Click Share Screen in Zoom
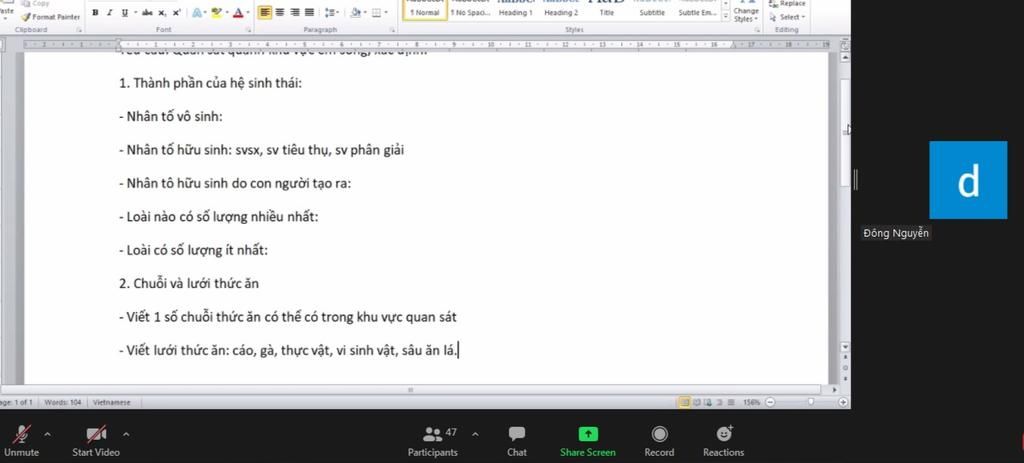The image size is (1024, 463). coord(588,440)
